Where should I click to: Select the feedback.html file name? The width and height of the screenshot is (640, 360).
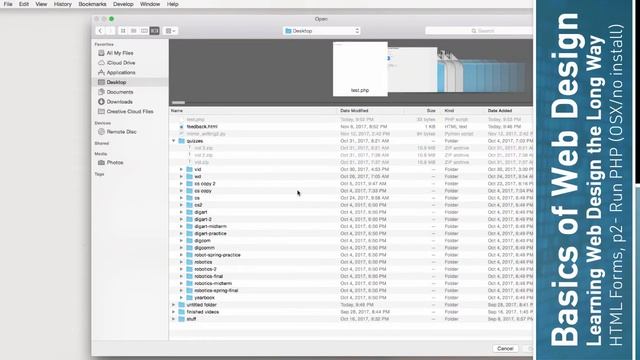click(x=202, y=127)
